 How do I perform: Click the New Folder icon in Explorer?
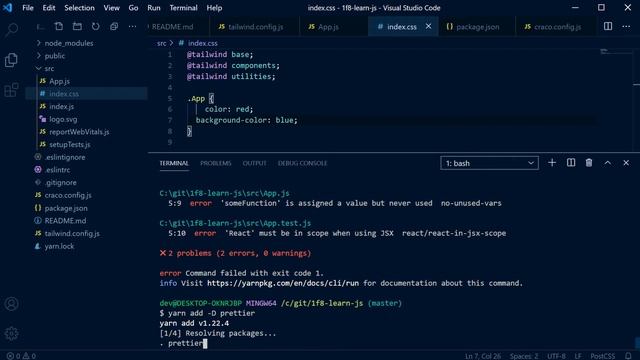77,27
